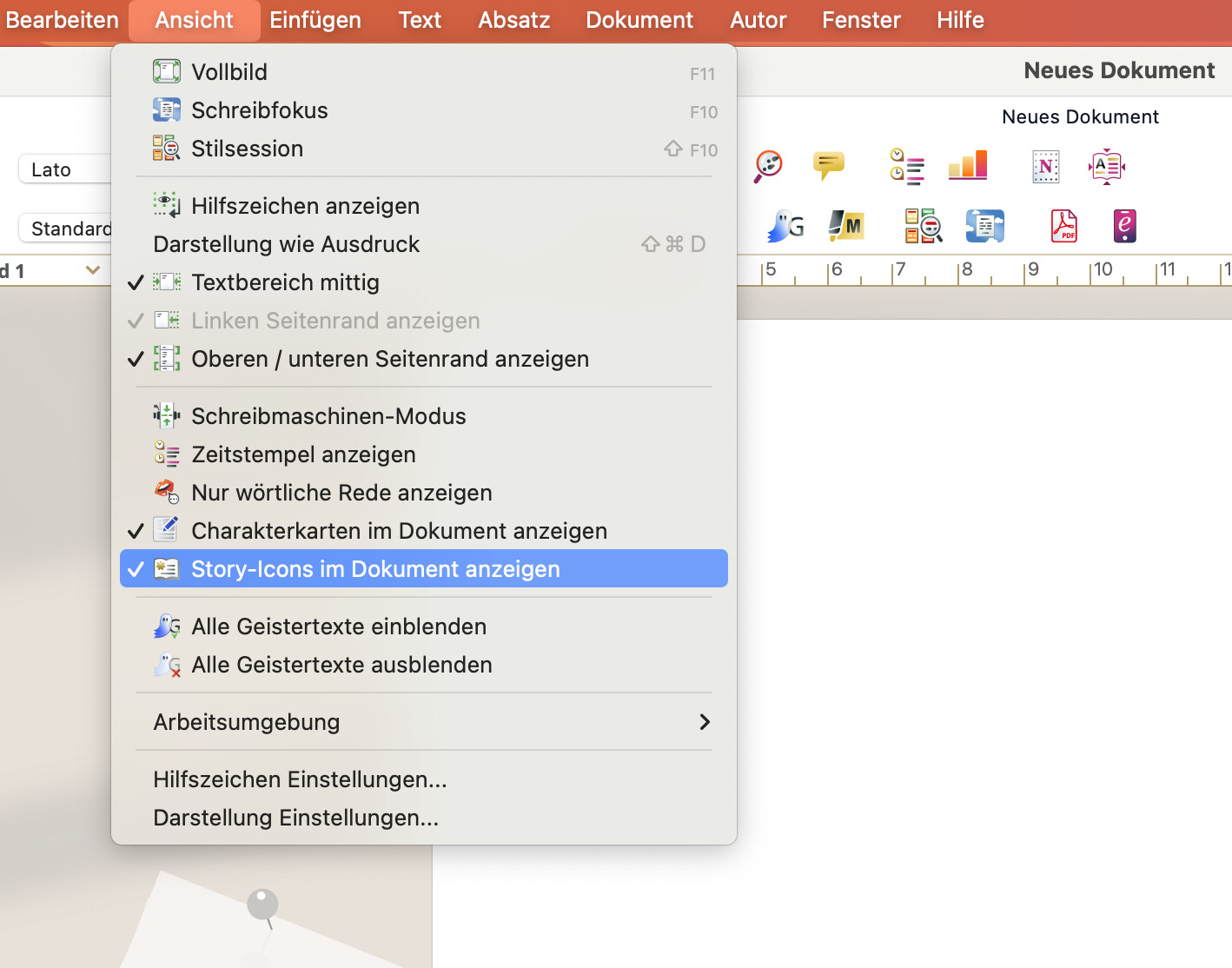Screen dimensions: 1232x968
Task: Open the Hilfe menu
Action: 960,20
